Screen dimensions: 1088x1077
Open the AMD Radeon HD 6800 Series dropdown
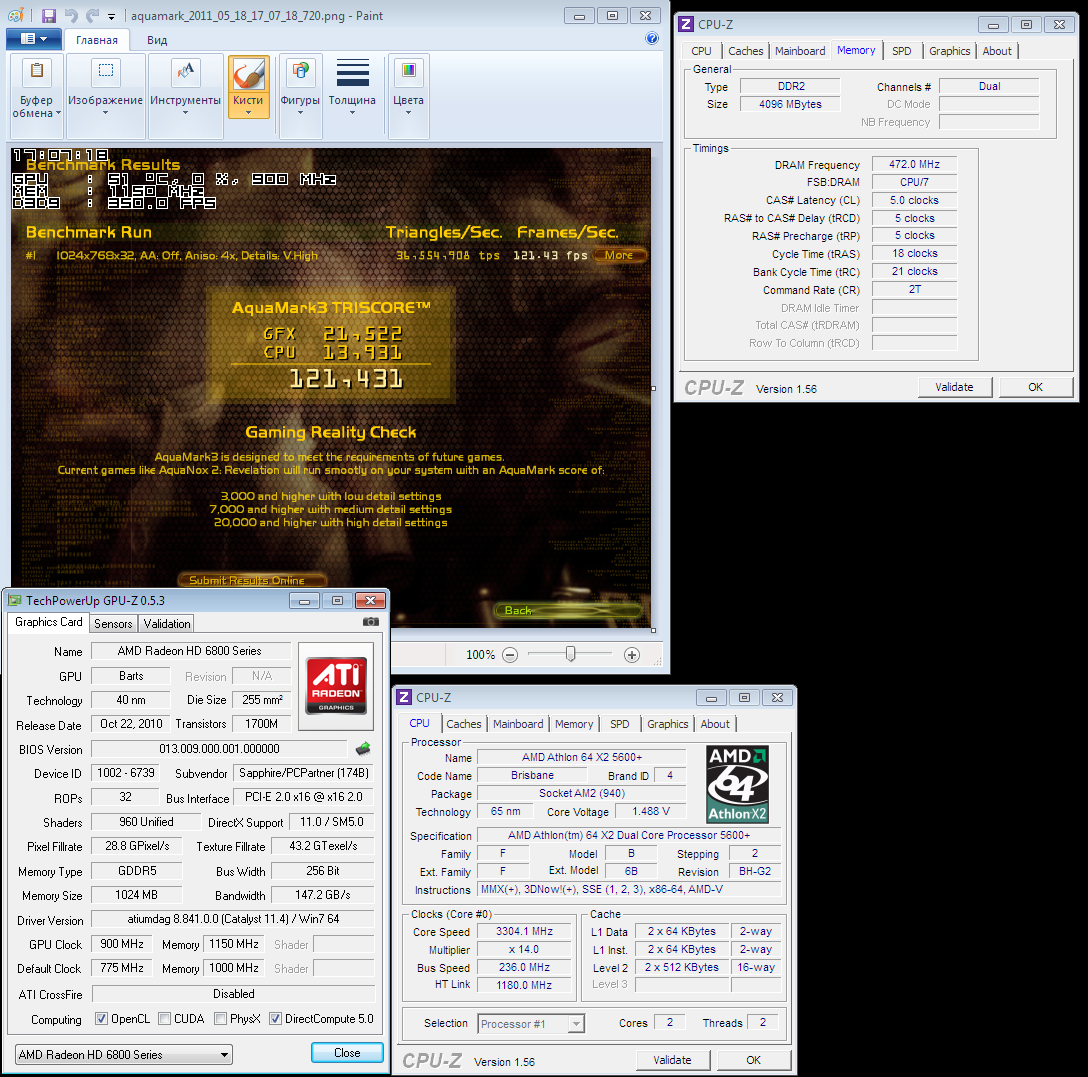click(124, 1055)
